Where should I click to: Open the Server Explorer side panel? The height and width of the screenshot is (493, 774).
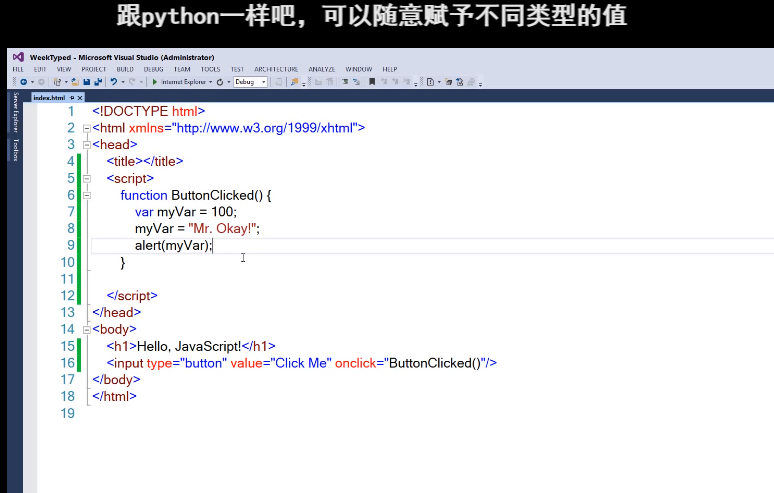click(15, 112)
